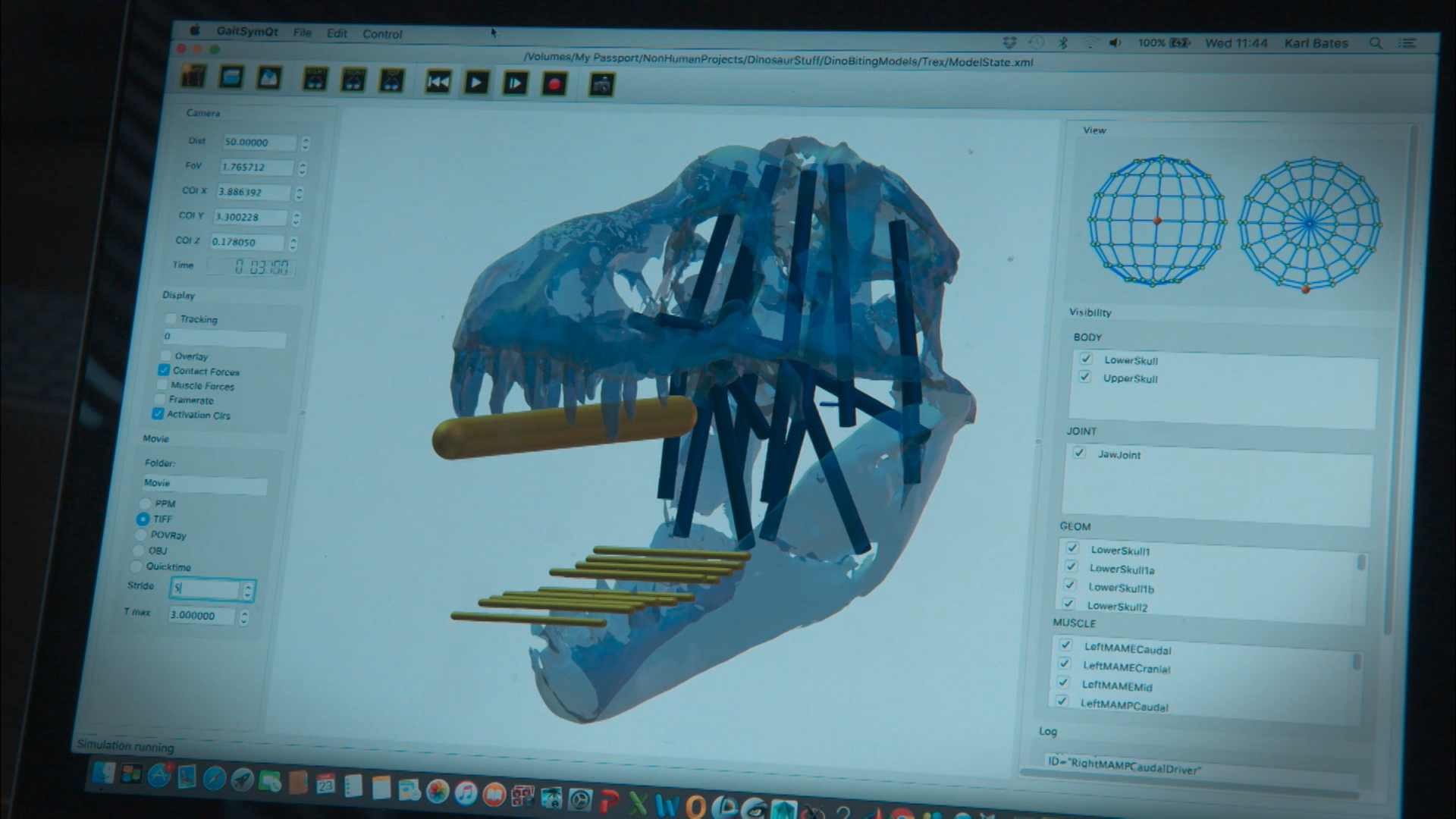Adjust the COI X stepper
The height and width of the screenshot is (819, 1456).
pos(300,193)
